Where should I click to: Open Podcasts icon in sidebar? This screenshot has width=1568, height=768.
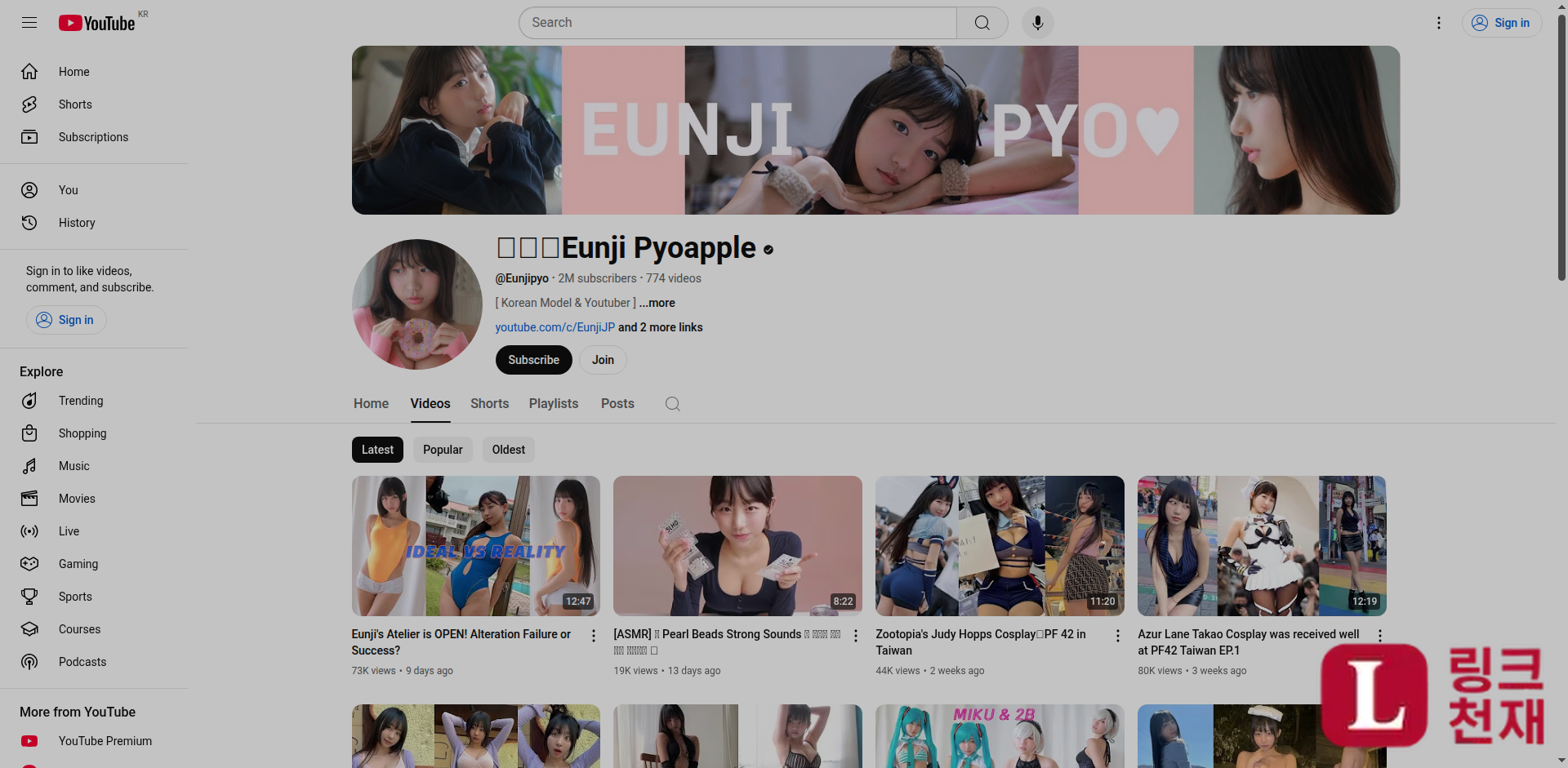point(29,662)
